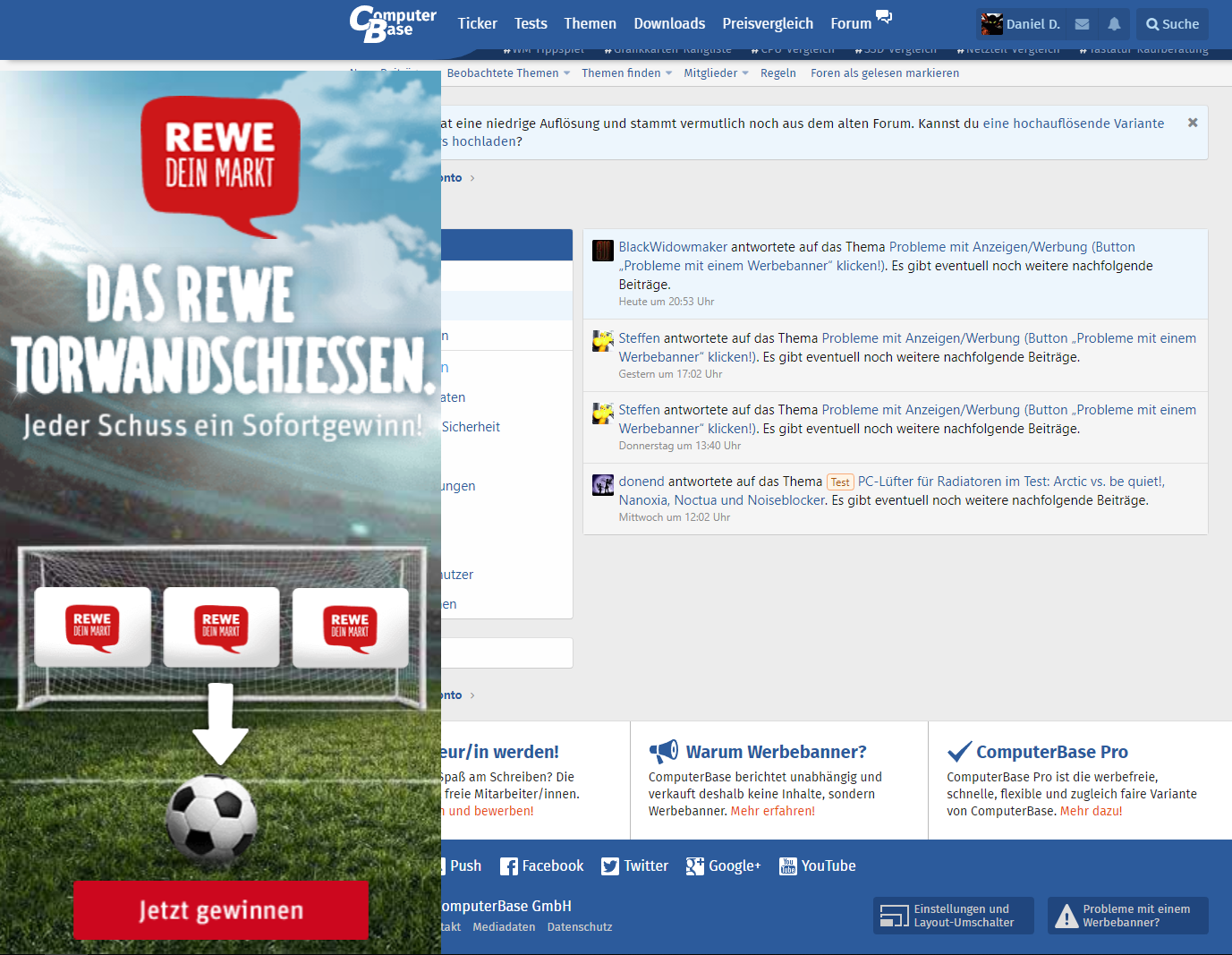1232x955 pixels.
Task: Click the middle REWE goal wall tile
Action: tap(221, 627)
